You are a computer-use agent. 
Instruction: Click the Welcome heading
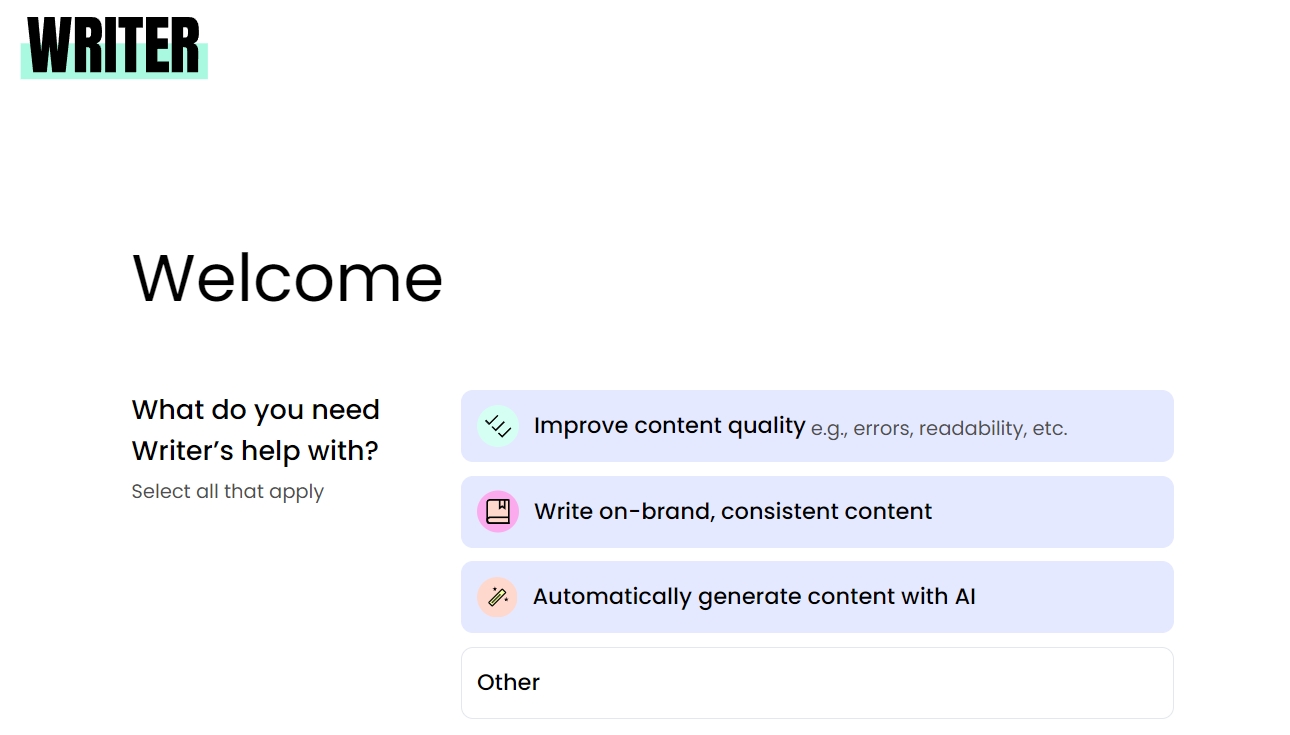tap(288, 277)
